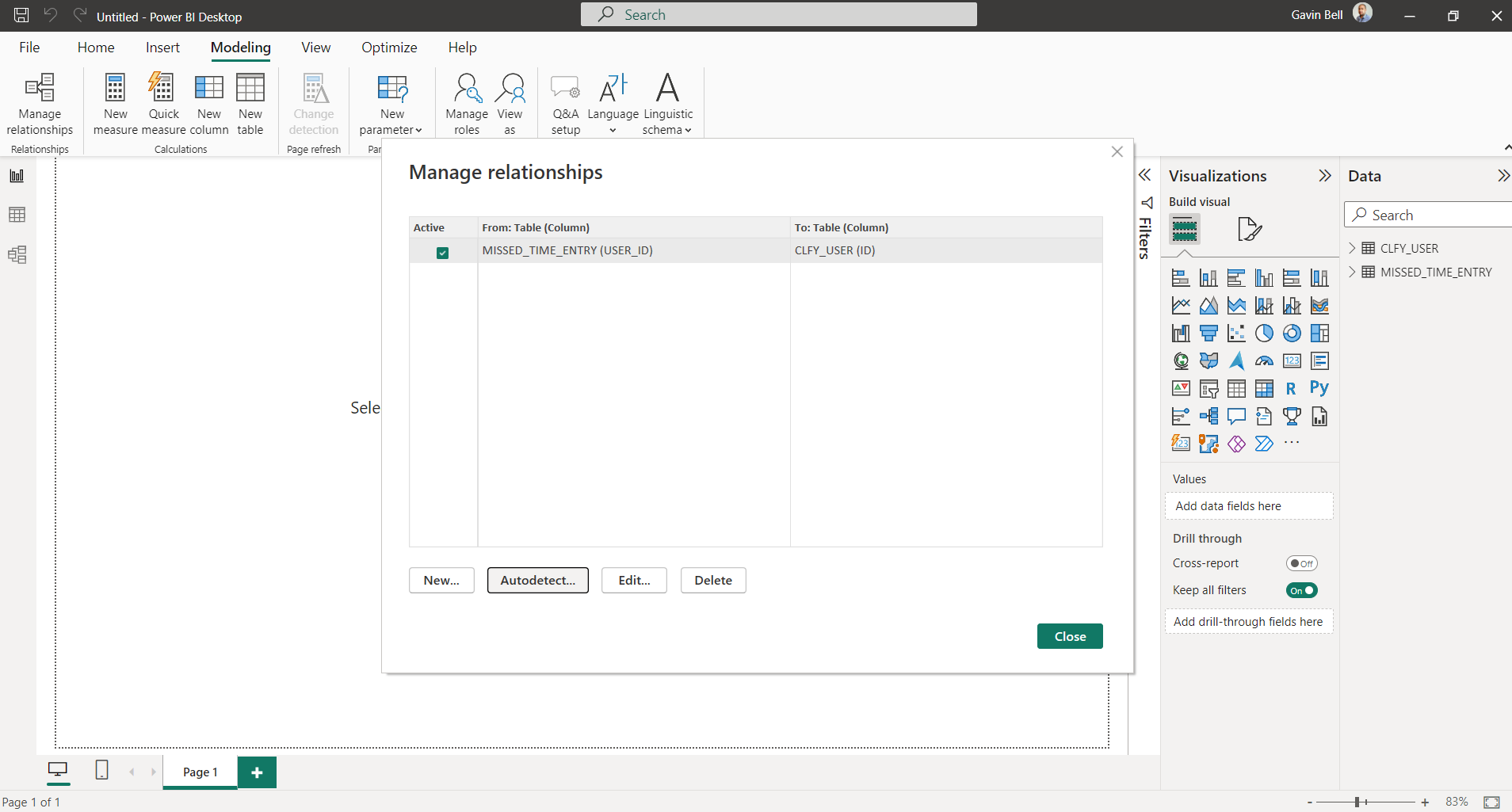Insert a Python visual
The width and height of the screenshot is (1512, 812).
1319,388
